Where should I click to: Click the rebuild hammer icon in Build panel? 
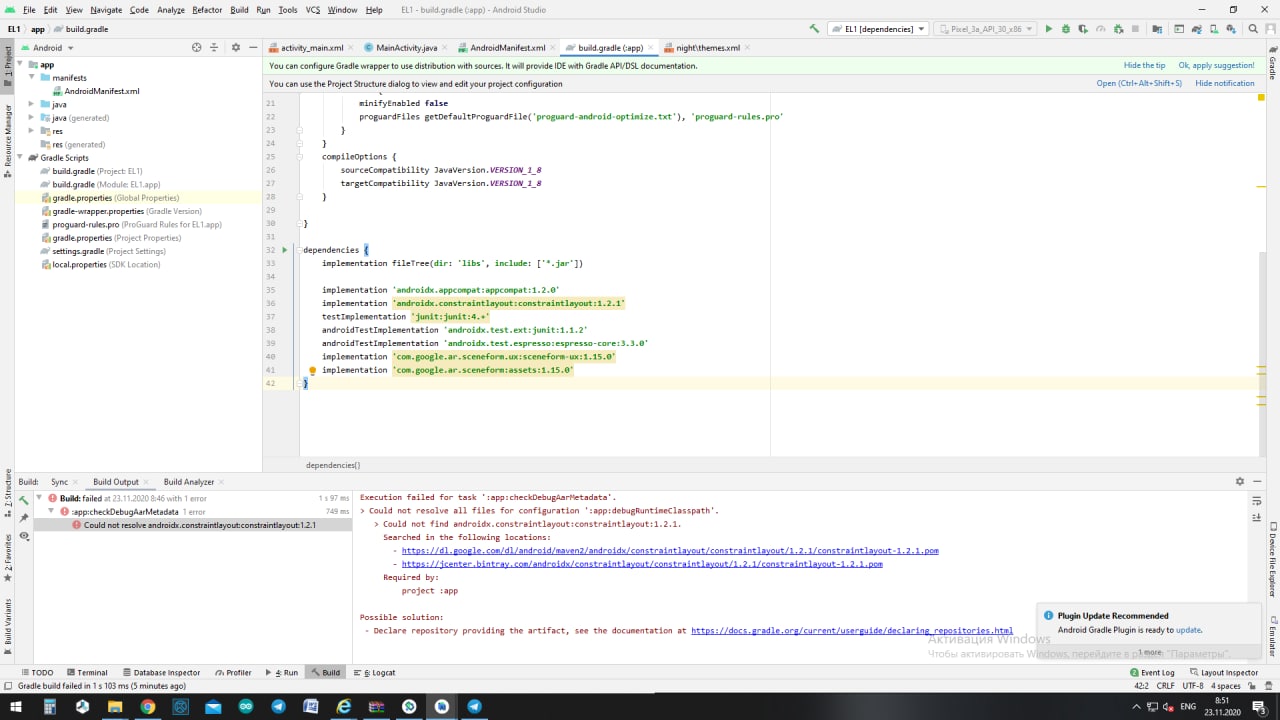point(24,499)
